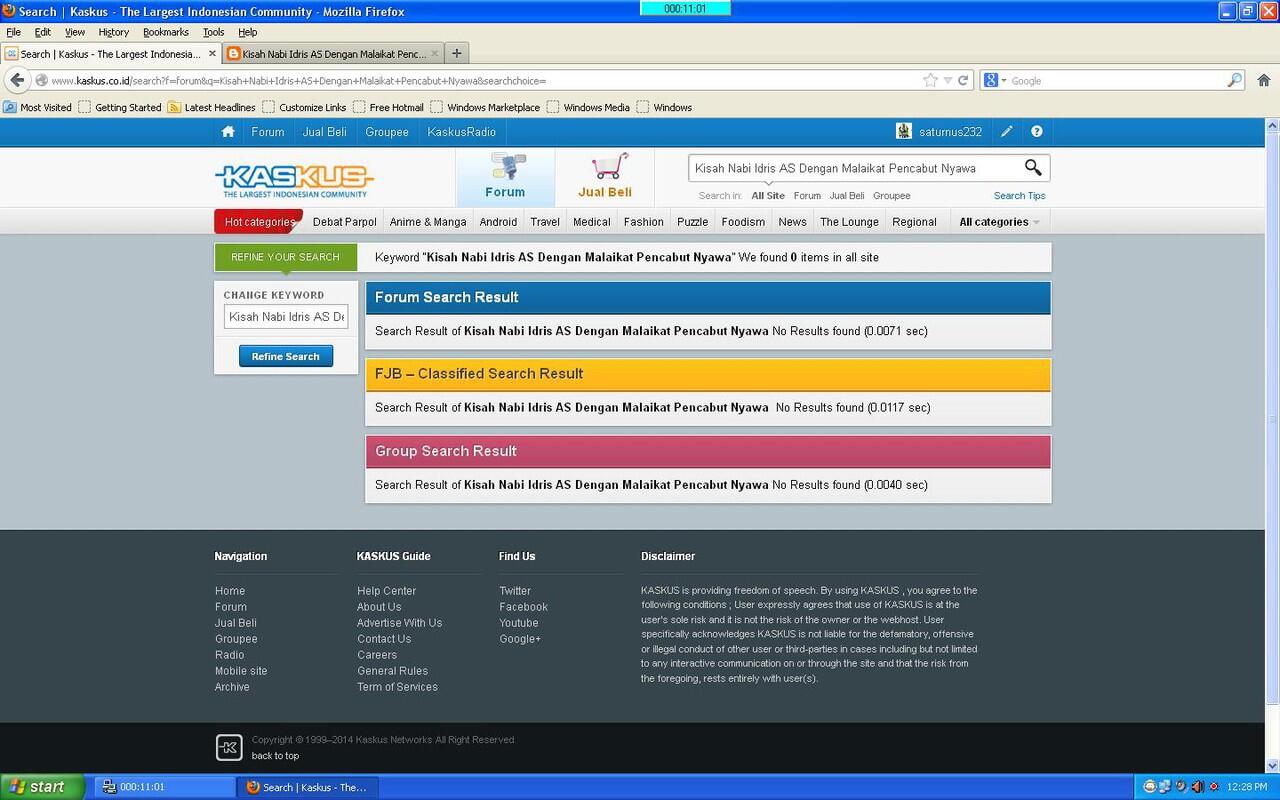The height and width of the screenshot is (800, 1280).
Task: Click KaskusRadio in the blue navigation
Action: [461, 131]
